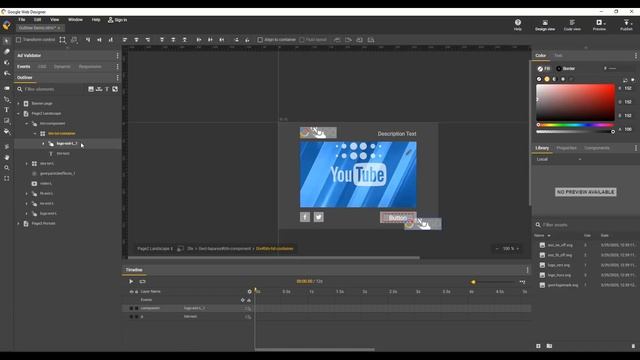This screenshot has height=360, width=640.
Task: Open the Help menu
Action: click(x=96, y=20)
